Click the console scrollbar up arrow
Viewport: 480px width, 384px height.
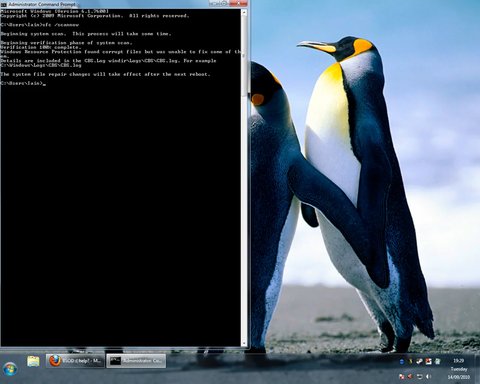244,13
